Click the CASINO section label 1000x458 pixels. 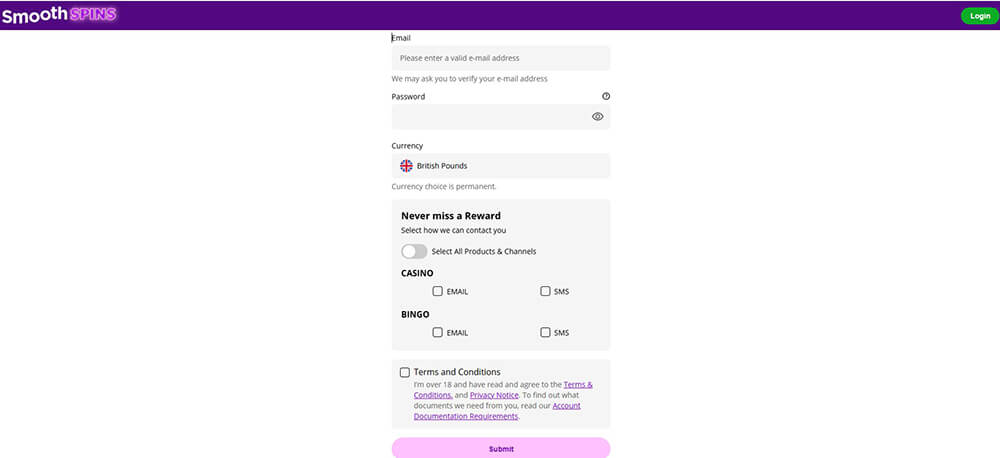[x=417, y=273]
